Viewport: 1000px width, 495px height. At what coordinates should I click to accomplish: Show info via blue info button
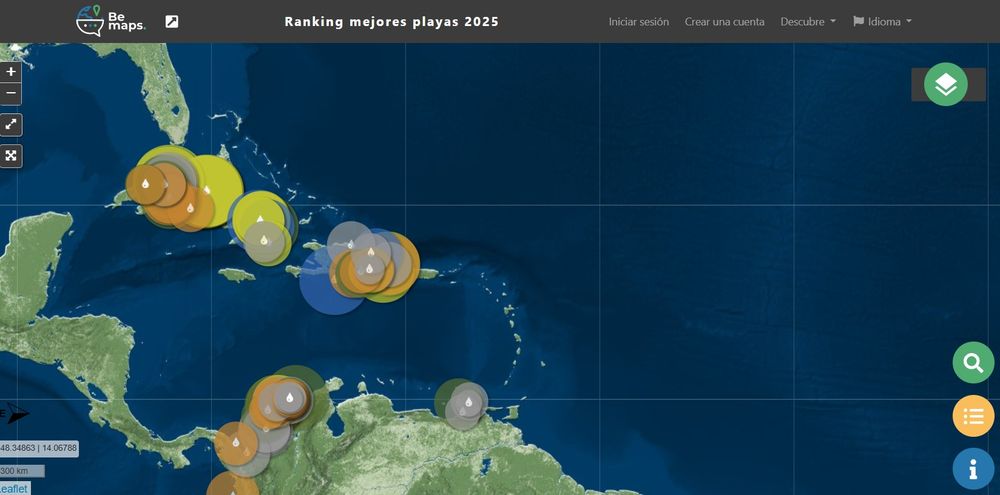pos(973,469)
